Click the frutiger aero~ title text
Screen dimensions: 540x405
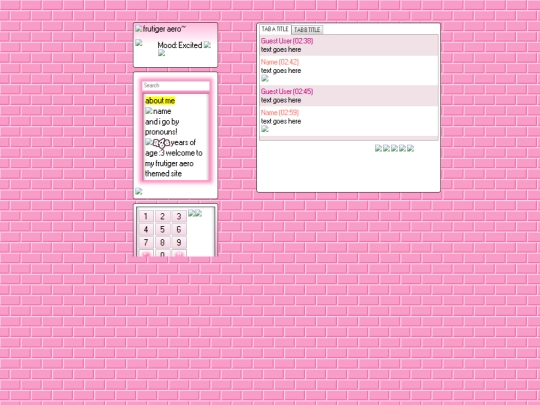[164, 29]
